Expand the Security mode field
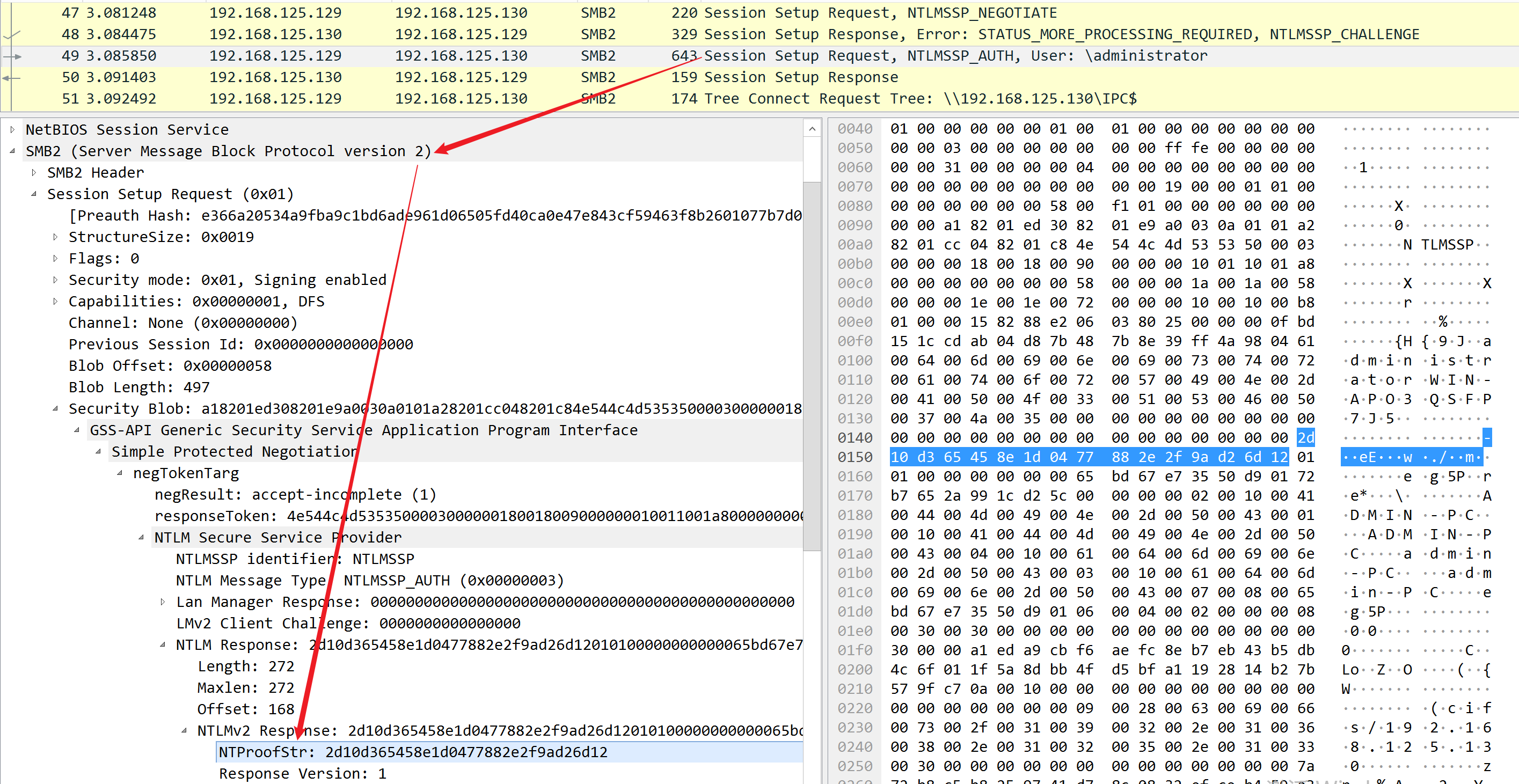This screenshot has height=784, width=1519. [x=55, y=280]
